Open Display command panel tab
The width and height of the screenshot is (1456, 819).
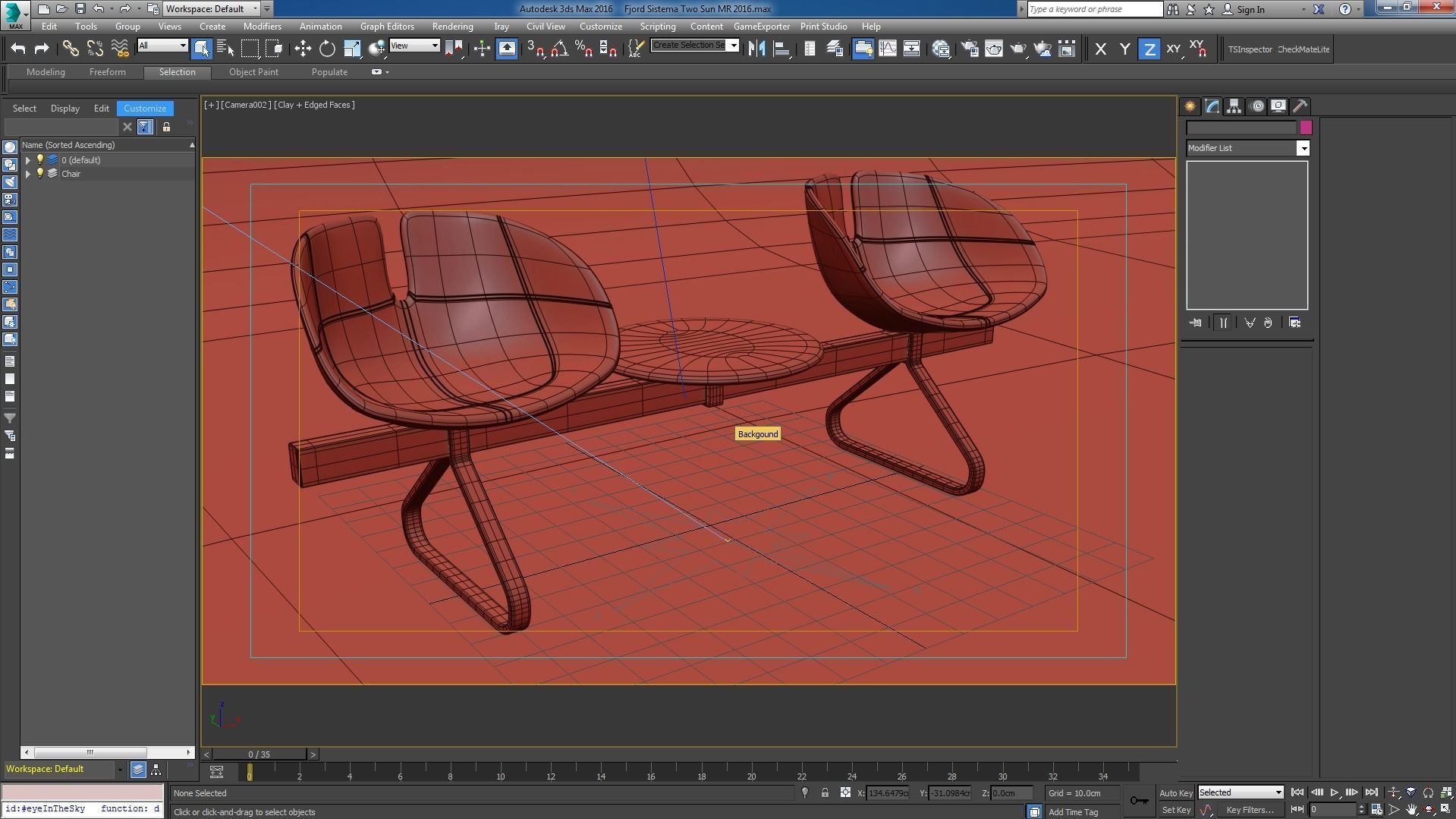coord(1278,106)
